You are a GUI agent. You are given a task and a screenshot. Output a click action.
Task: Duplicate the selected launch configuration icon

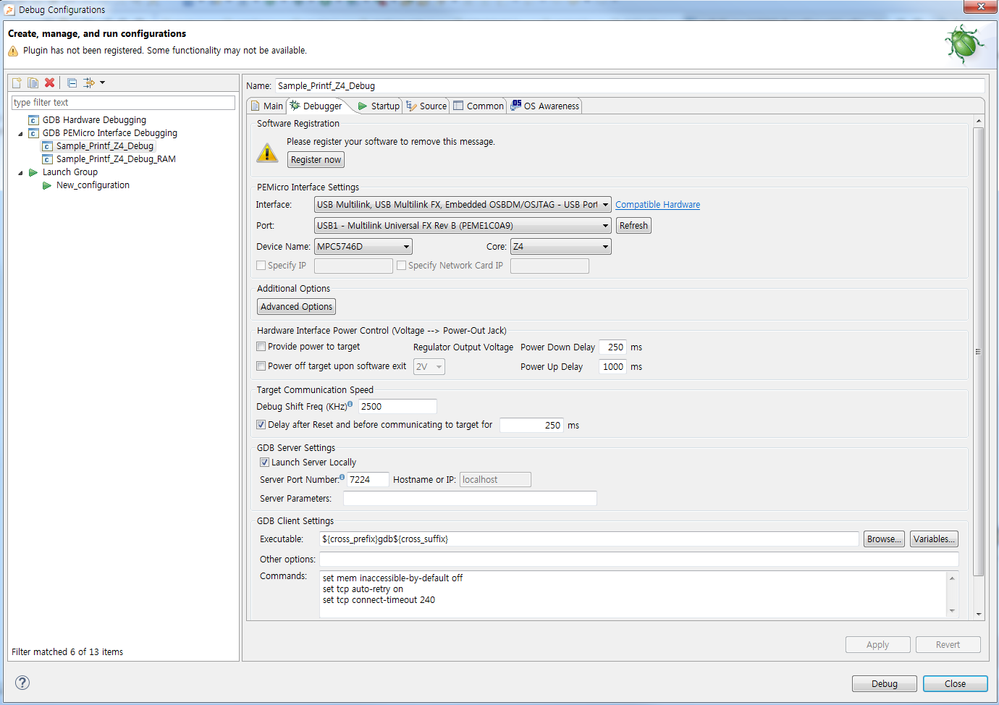(x=33, y=83)
